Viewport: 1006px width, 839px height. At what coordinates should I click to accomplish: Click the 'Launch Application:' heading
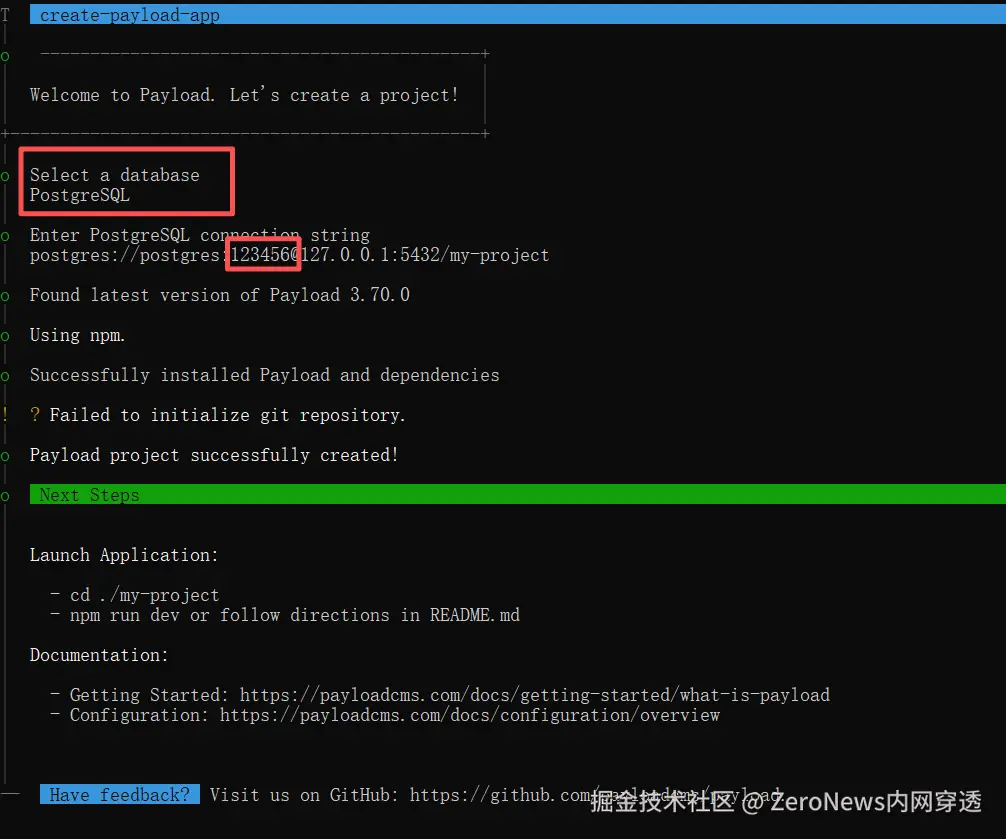tap(124, 555)
